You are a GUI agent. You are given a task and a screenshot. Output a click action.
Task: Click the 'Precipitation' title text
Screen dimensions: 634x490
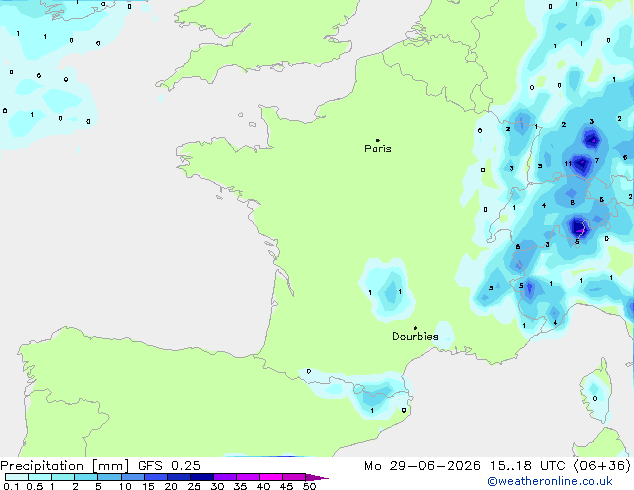[x=42, y=466]
